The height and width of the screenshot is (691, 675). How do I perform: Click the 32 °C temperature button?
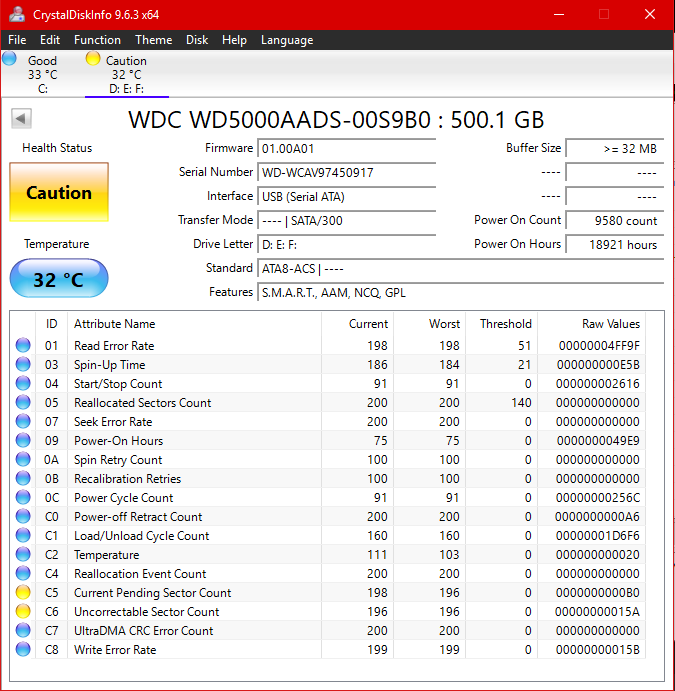click(x=59, y=279)
